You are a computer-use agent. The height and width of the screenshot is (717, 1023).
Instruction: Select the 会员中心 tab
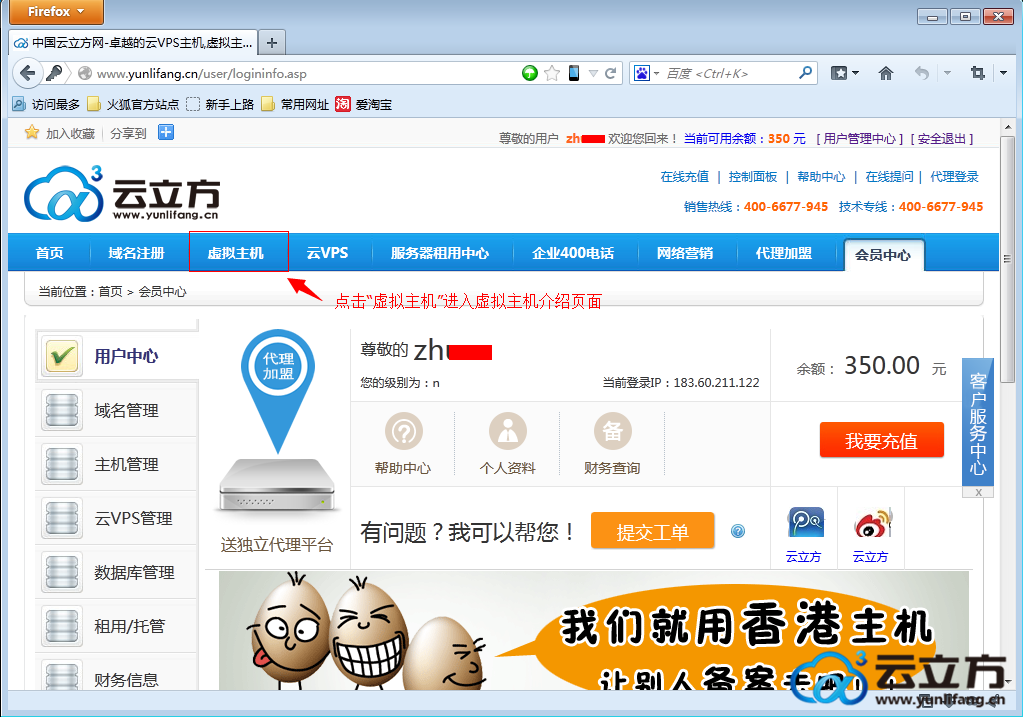[x=883, y=254]
